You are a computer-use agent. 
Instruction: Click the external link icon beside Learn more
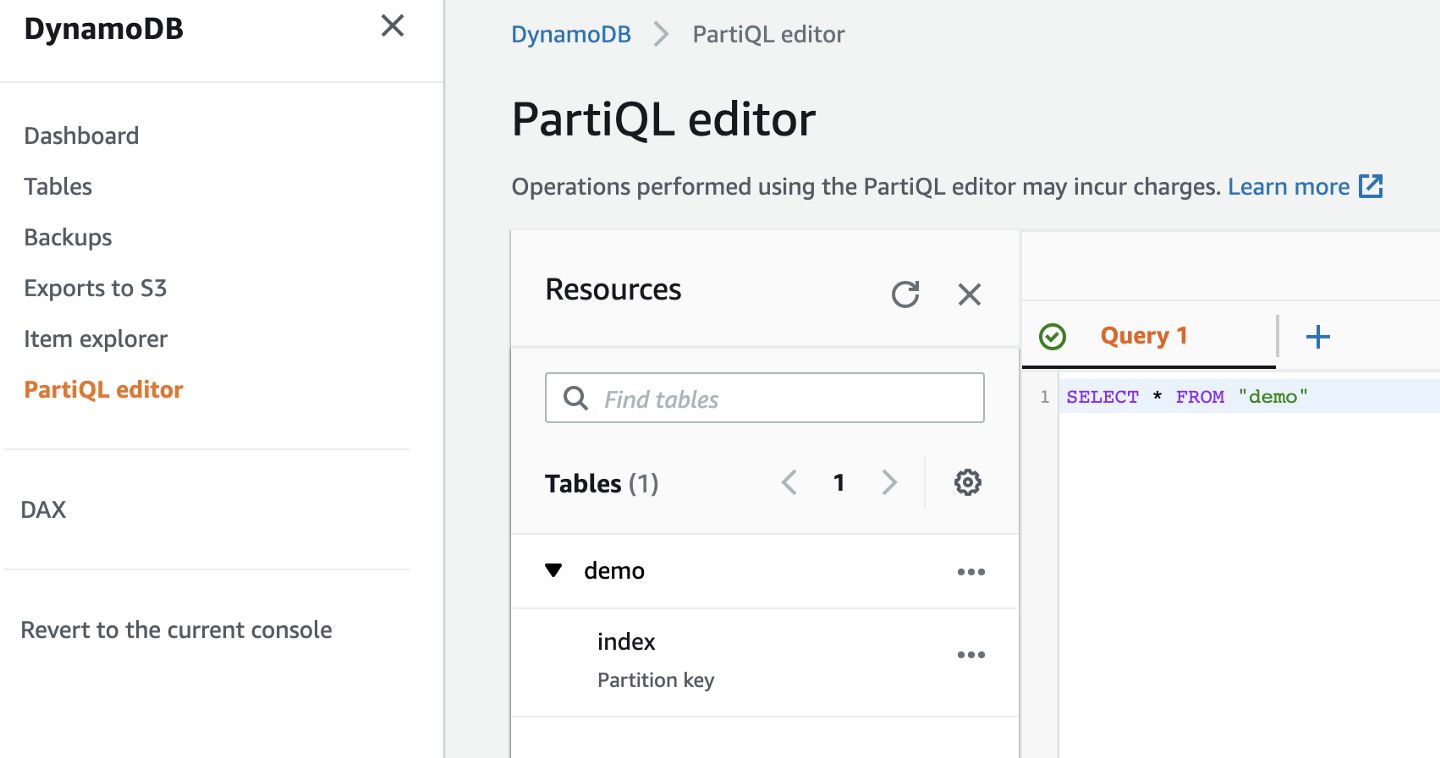point(1370,186)
